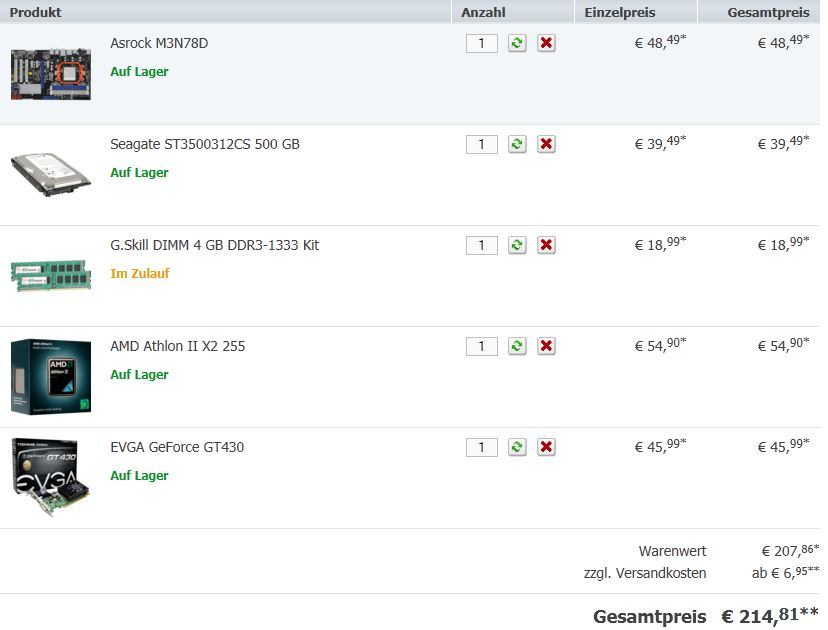View EVGA GT430 graphics card thumbnail

pos(51,477)
